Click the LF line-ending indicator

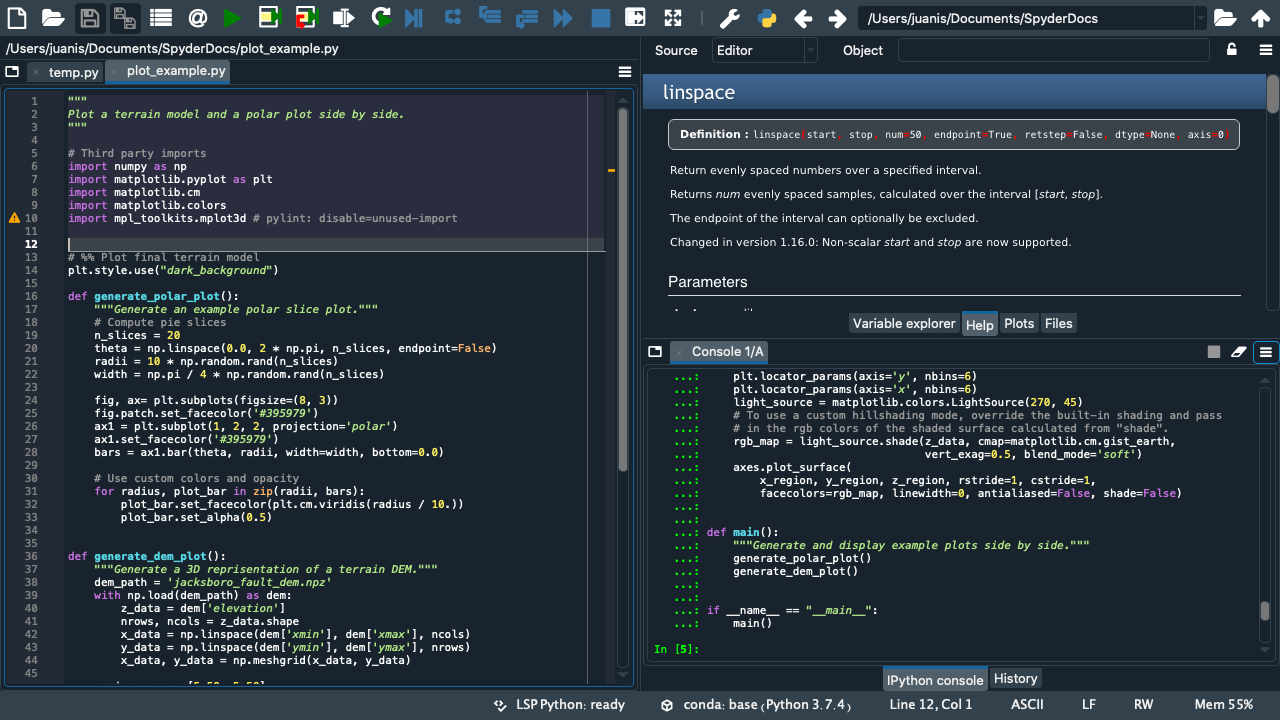click(x=1089, y=705)
